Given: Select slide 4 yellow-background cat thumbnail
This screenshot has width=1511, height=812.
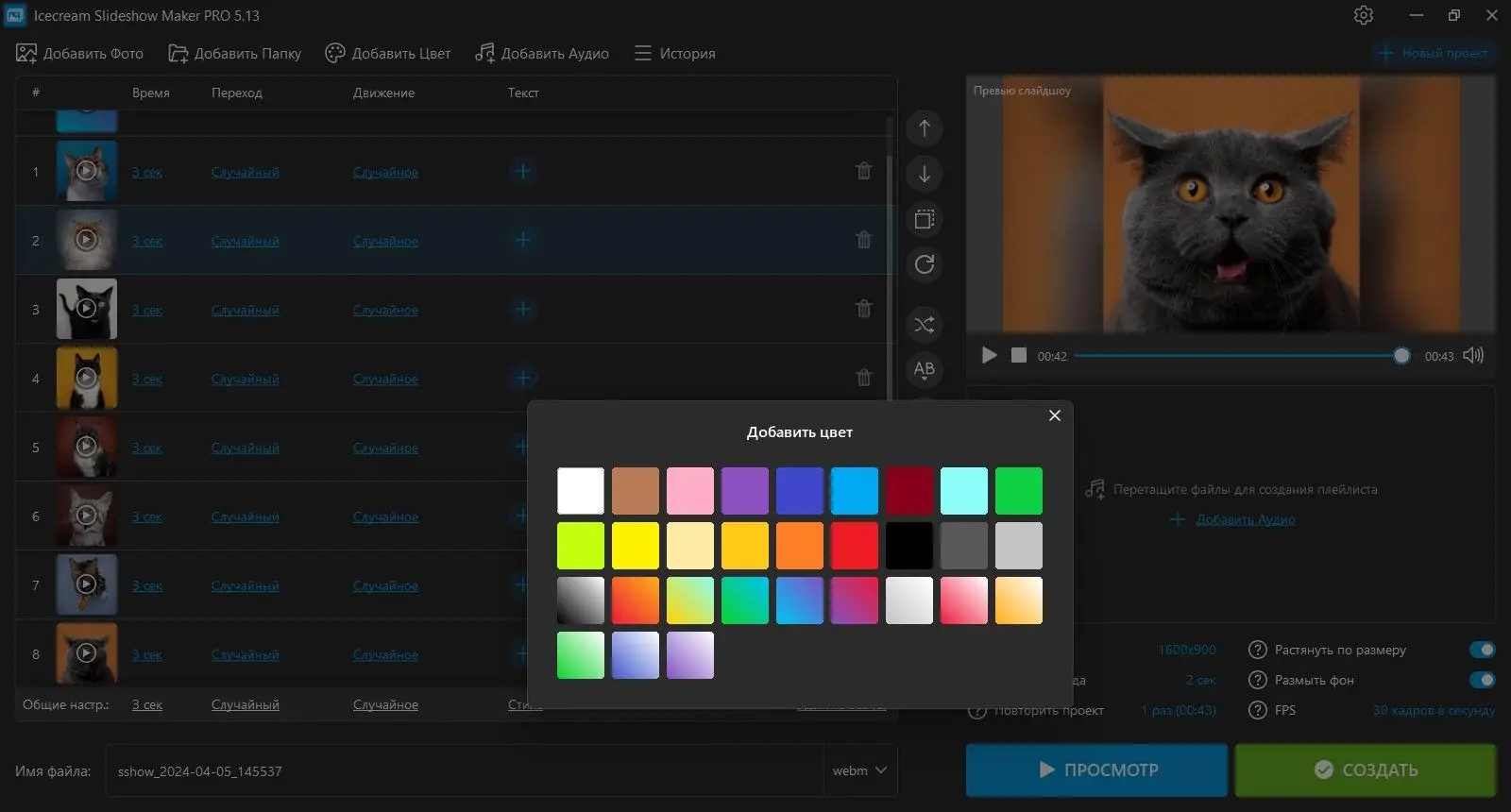Looking at the screenshot, I should click(x=87, y=378).
